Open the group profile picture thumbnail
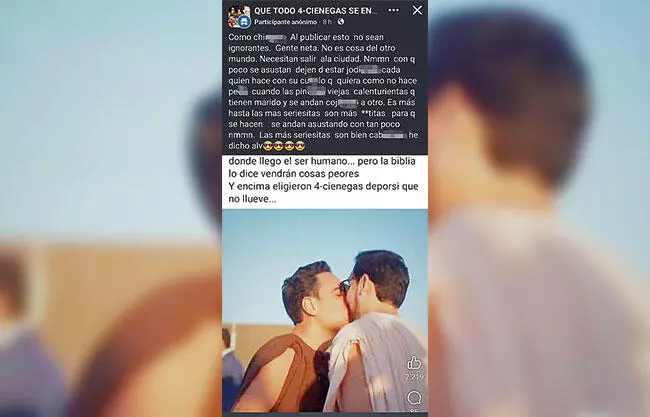650x417 pixels. 238,16
